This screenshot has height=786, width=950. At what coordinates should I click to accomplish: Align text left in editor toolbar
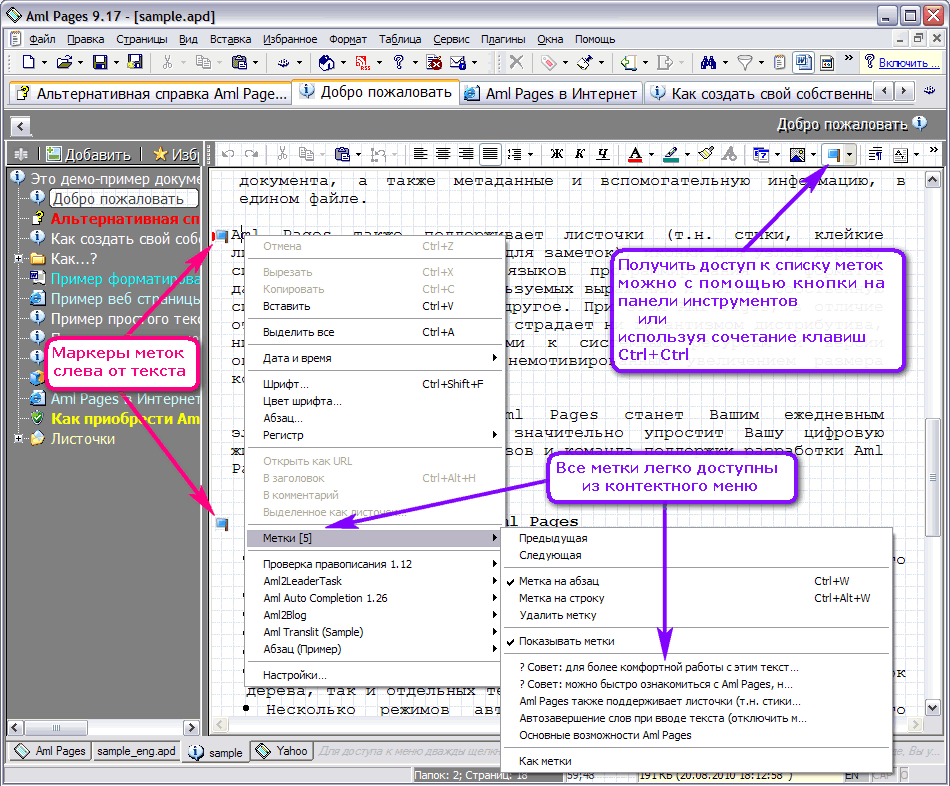click(420, 154)
